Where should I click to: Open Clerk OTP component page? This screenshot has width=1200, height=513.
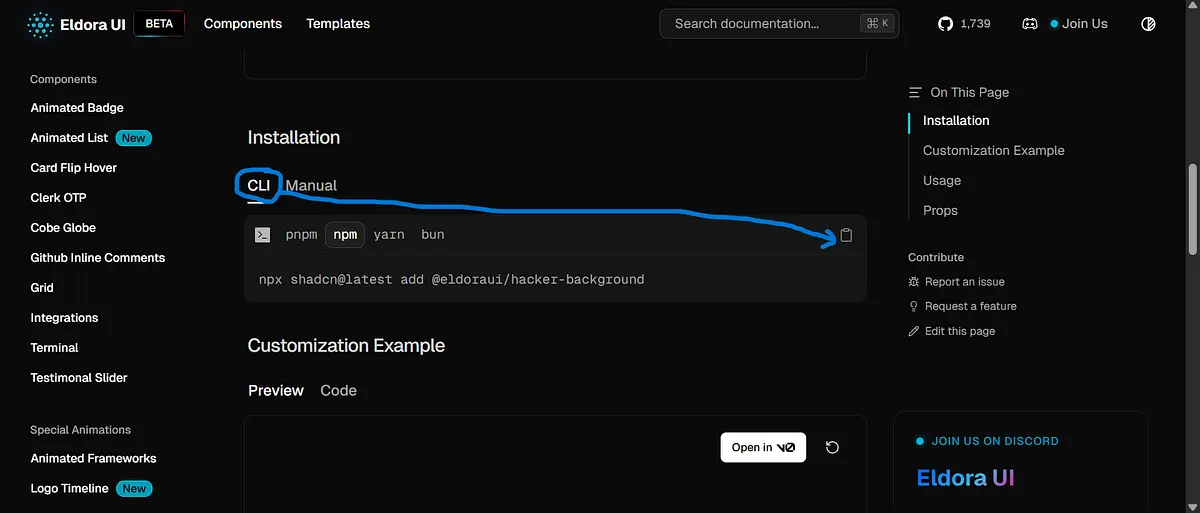click(x=58, y=198)
